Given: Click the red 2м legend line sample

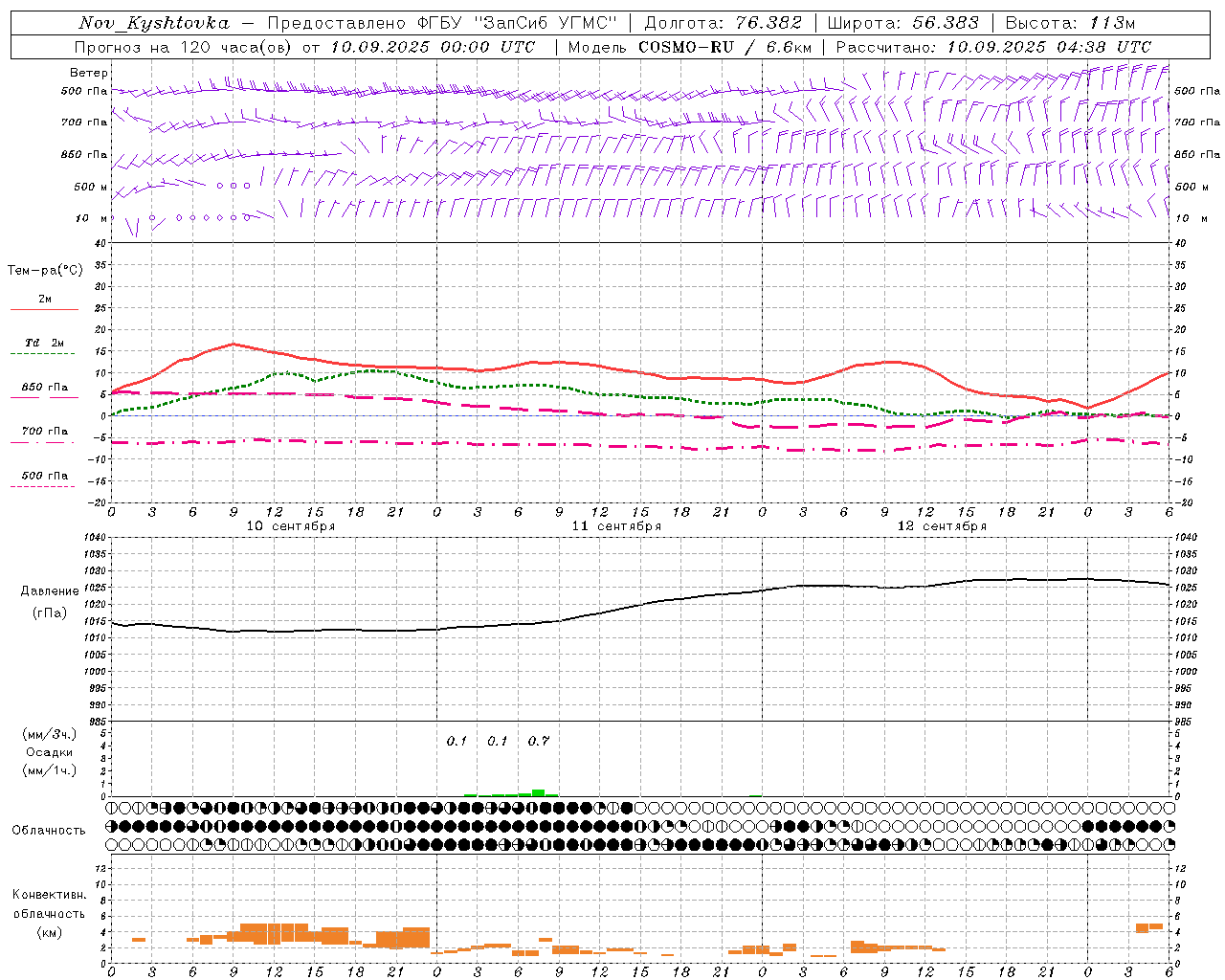Looking at the screenshot, I should pos(44,310).
